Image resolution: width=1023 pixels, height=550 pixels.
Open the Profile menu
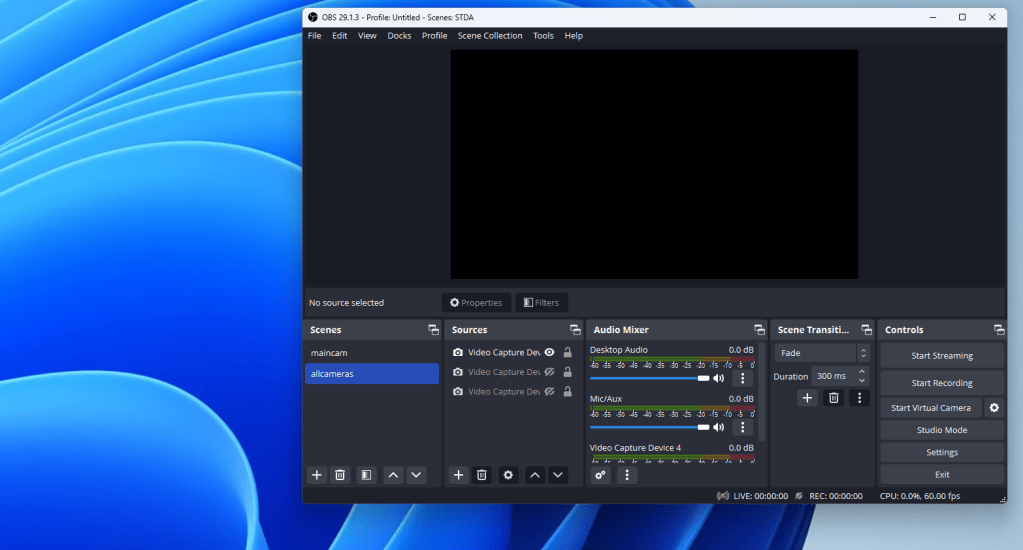435,36
